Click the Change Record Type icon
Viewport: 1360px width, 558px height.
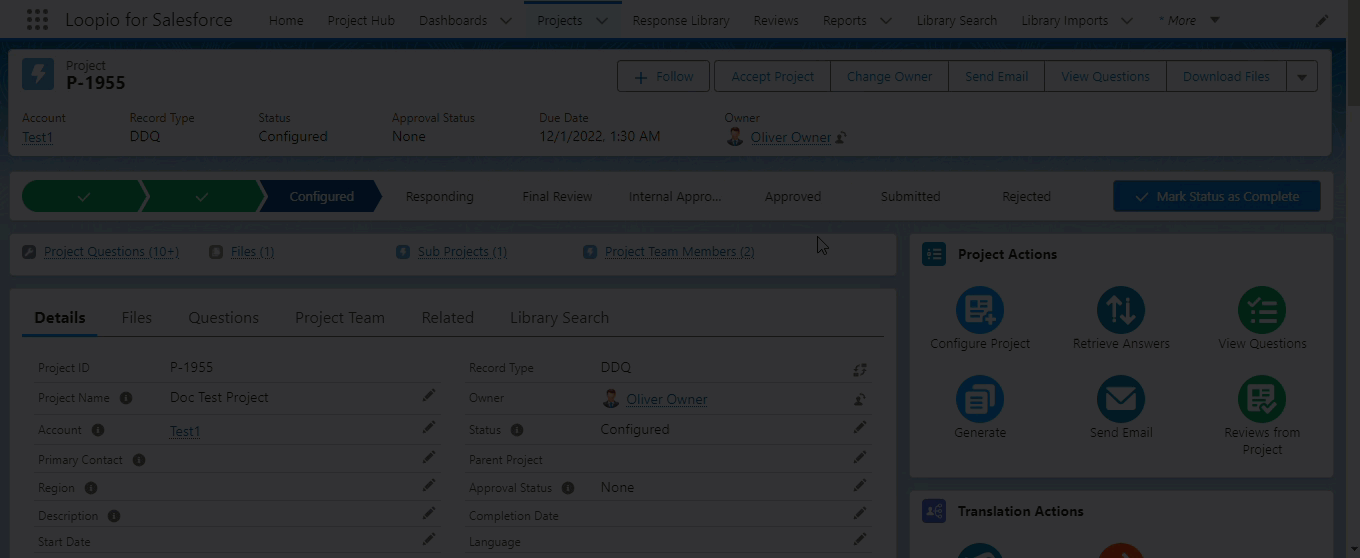click(x=860, y=369)
